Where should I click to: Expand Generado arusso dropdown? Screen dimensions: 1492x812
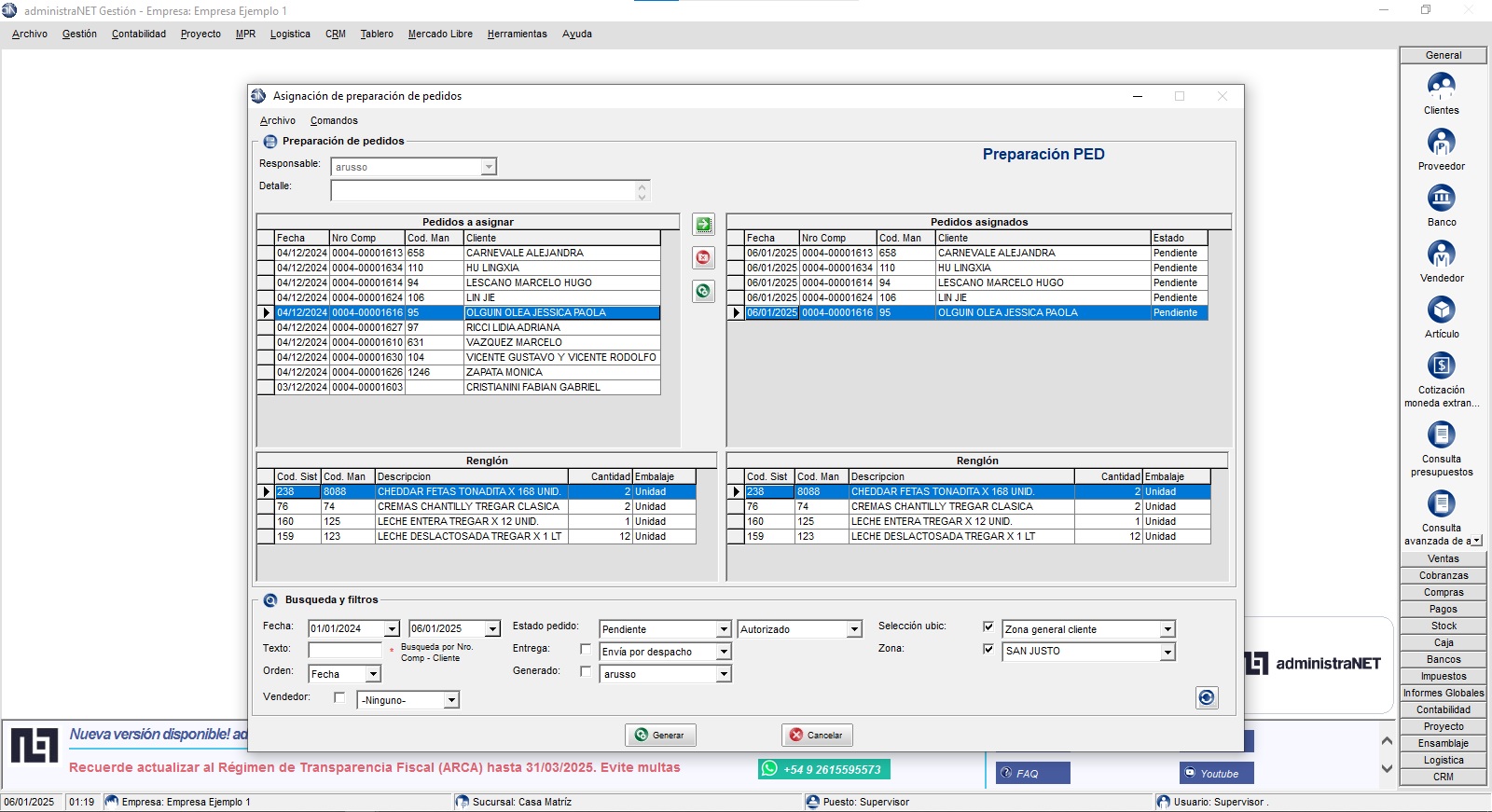coord(723,674)
